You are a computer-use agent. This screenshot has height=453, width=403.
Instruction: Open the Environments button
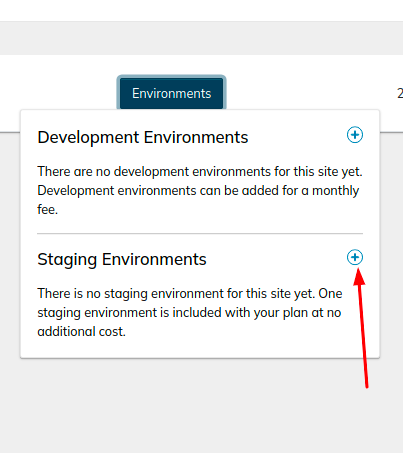171,93
